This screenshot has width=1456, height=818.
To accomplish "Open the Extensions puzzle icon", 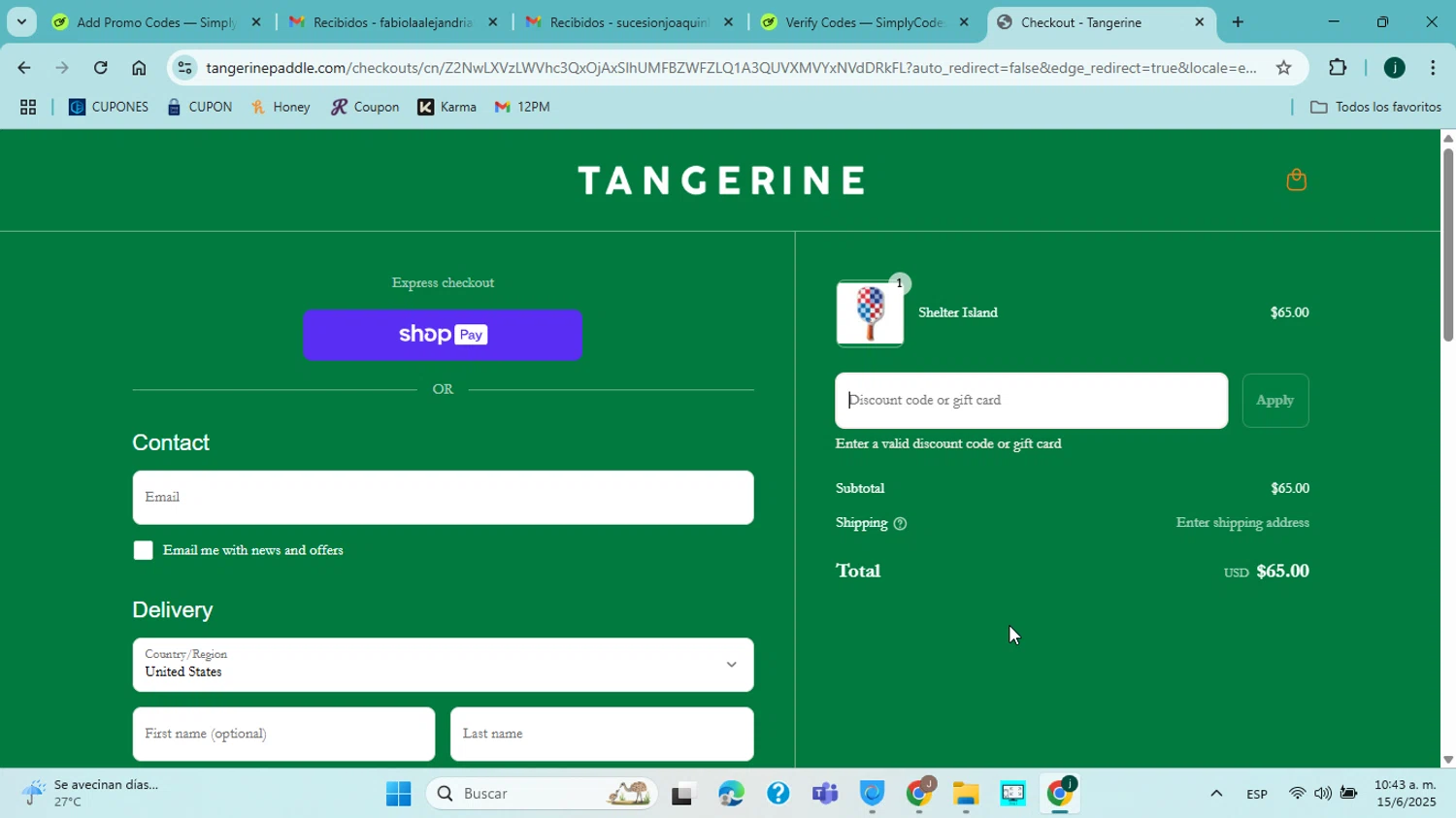I will (x=1338, y=68).
